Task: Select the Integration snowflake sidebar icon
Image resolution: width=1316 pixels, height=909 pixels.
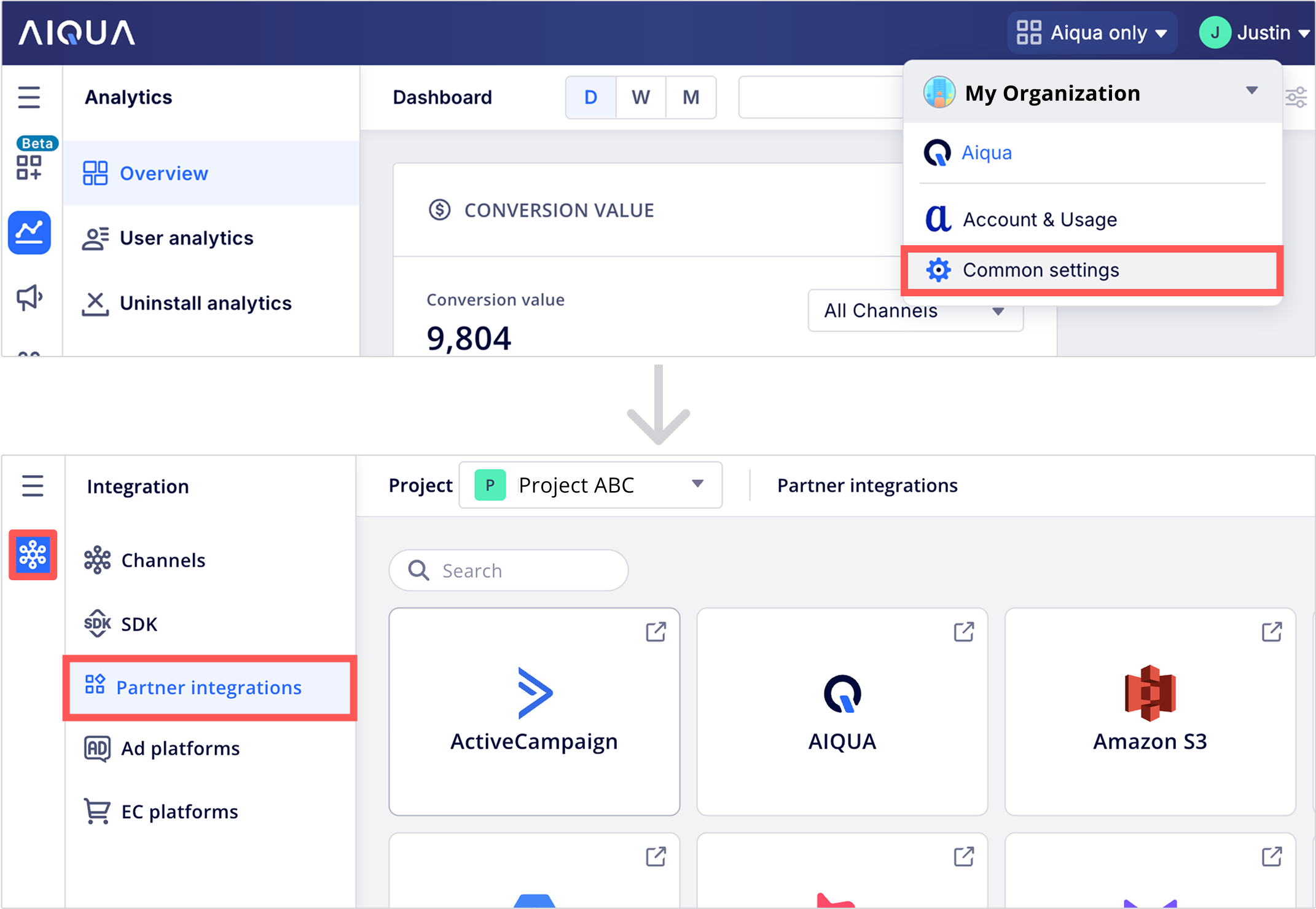Action: [x=33, y=554]
